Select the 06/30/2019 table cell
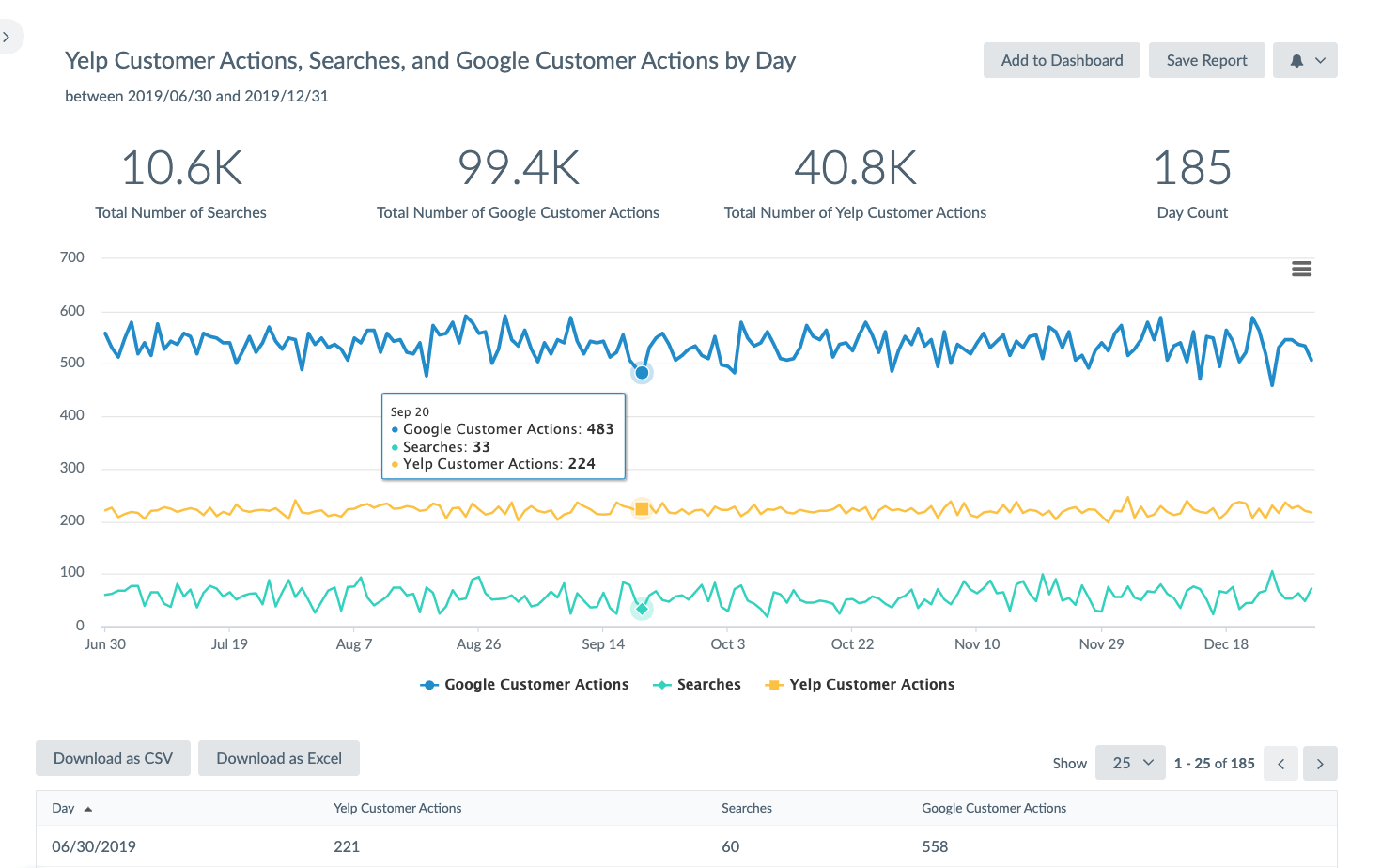 (94, 846)
